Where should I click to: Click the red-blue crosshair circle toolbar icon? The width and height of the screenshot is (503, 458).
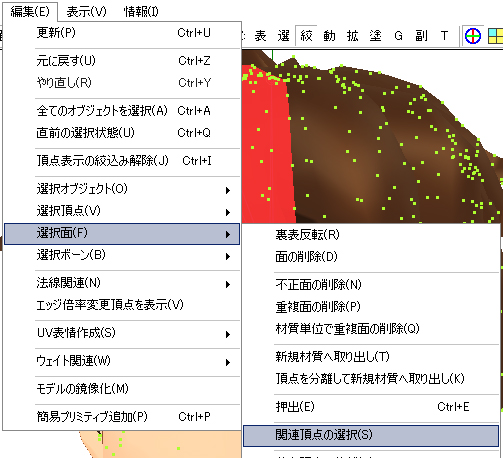click(x=473, y=36)
